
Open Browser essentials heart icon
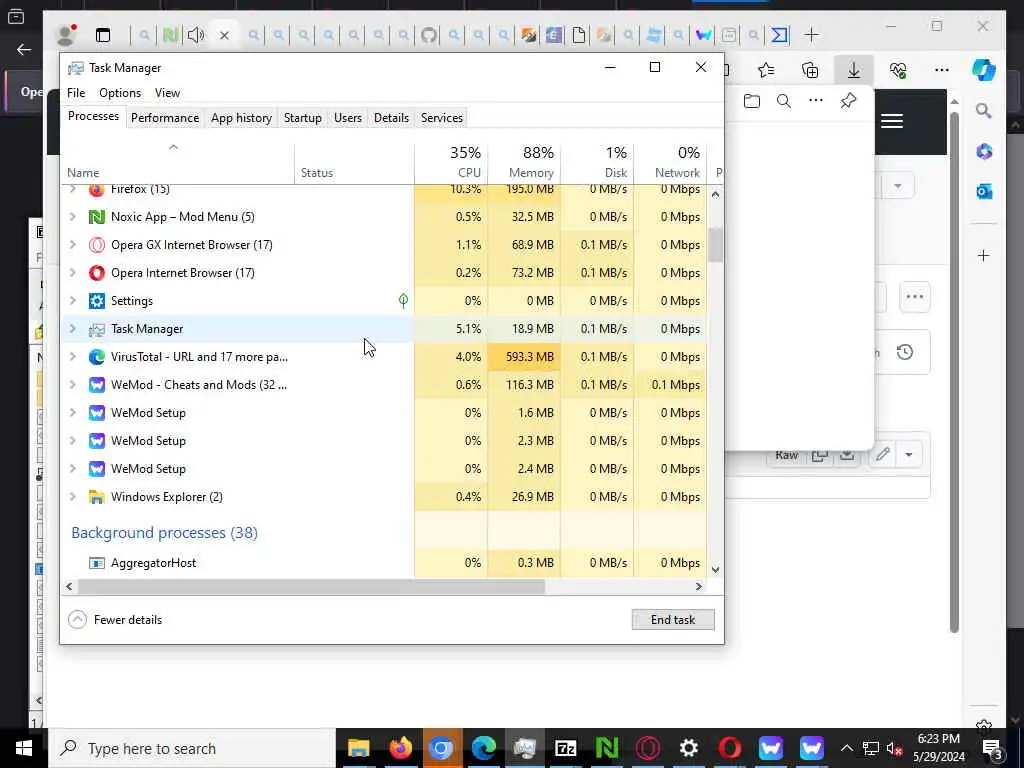tap(898, 70)
